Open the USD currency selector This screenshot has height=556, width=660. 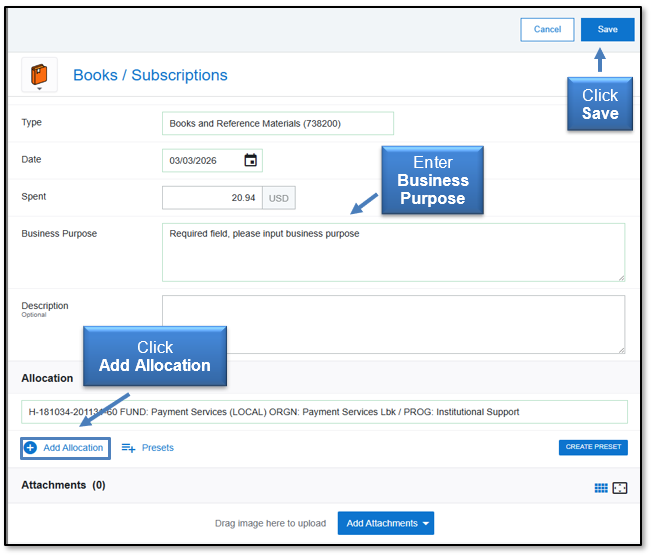279,198
